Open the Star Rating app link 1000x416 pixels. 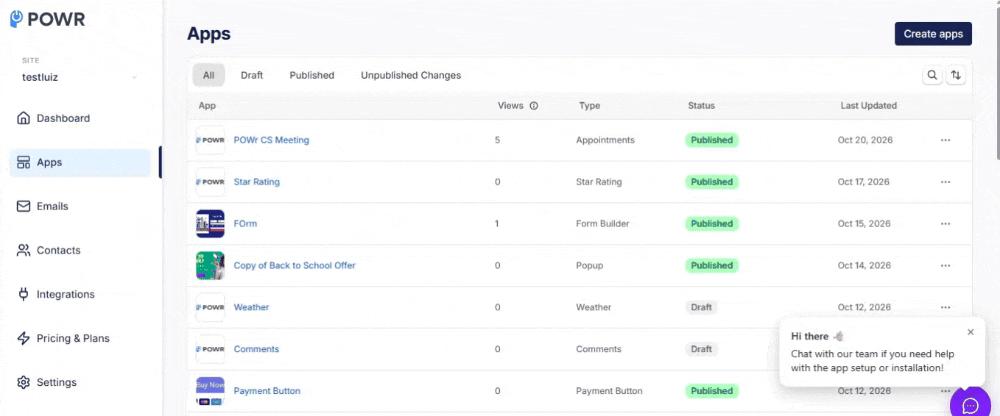257,182
